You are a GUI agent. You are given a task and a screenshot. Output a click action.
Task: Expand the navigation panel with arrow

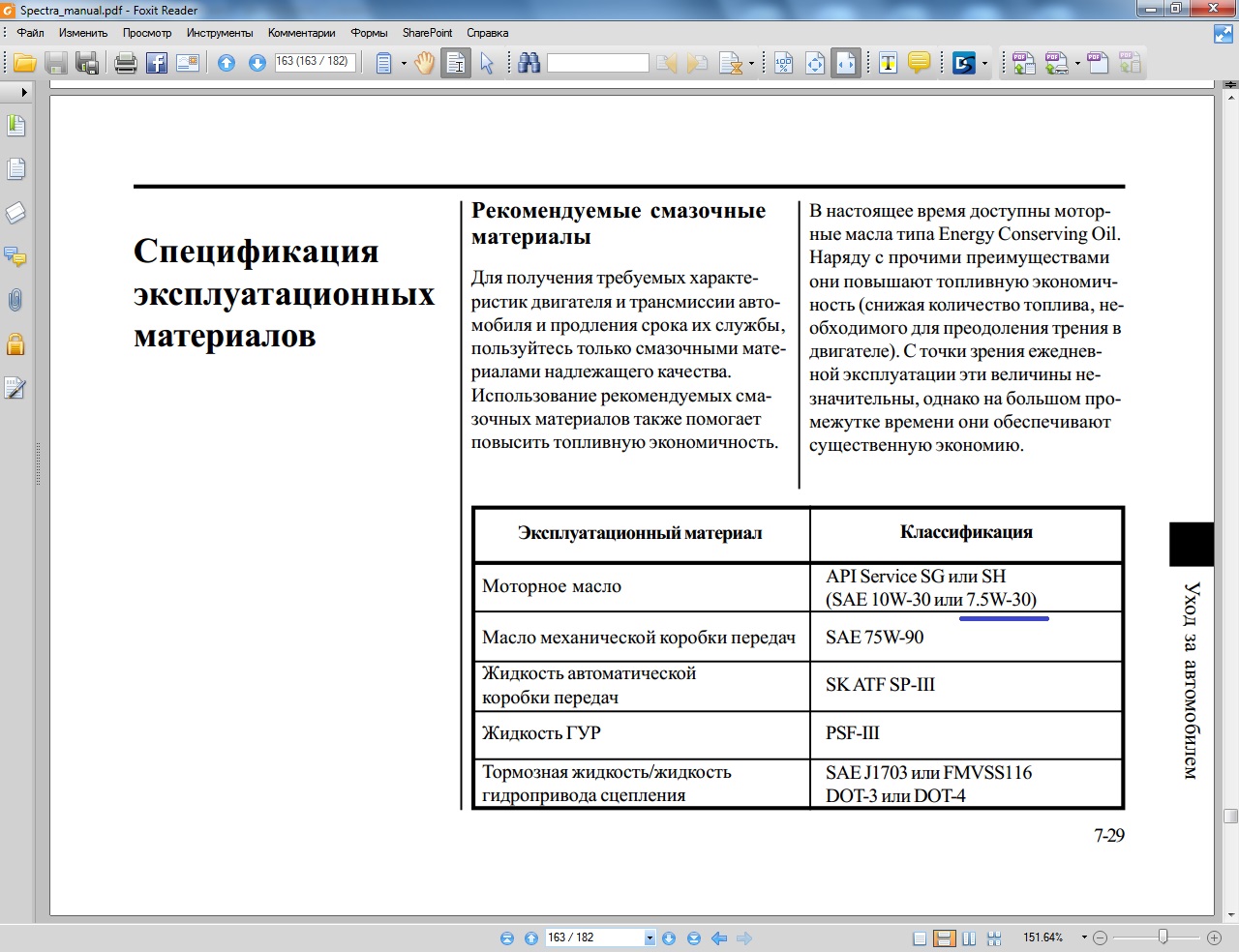coord(24,93)
